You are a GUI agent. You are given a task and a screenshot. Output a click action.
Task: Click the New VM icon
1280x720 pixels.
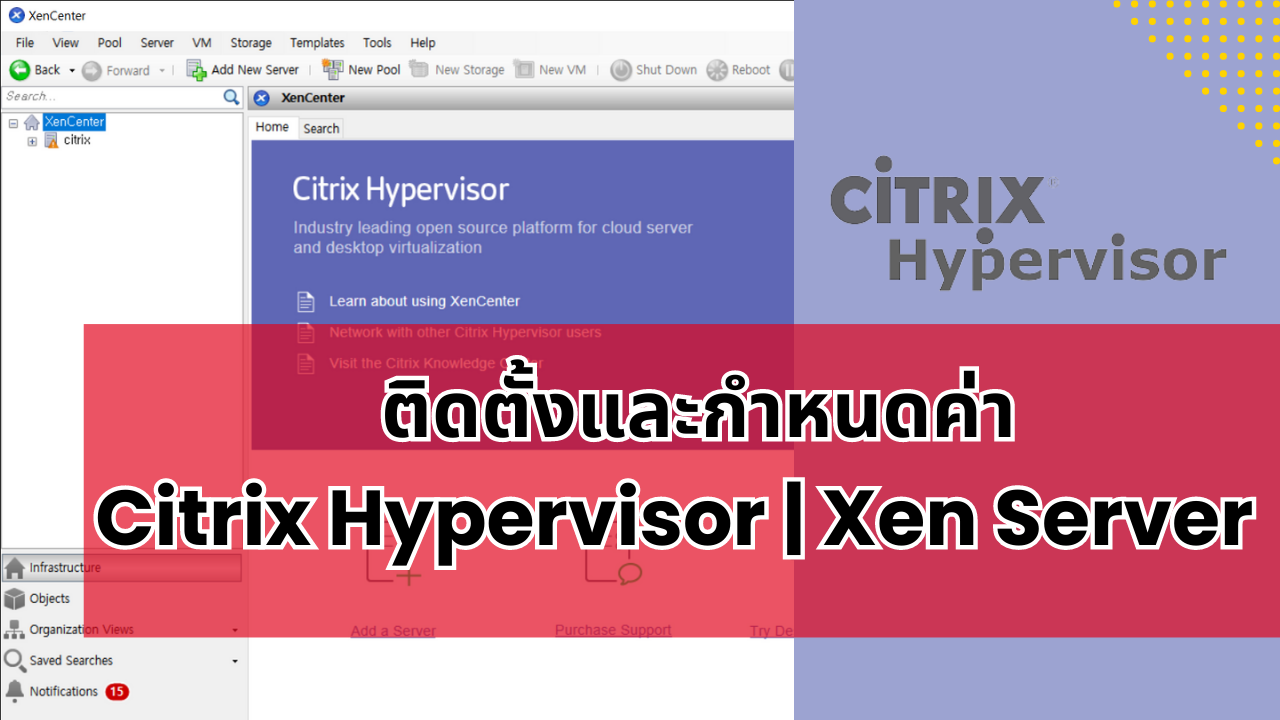[x=524, y=69]
